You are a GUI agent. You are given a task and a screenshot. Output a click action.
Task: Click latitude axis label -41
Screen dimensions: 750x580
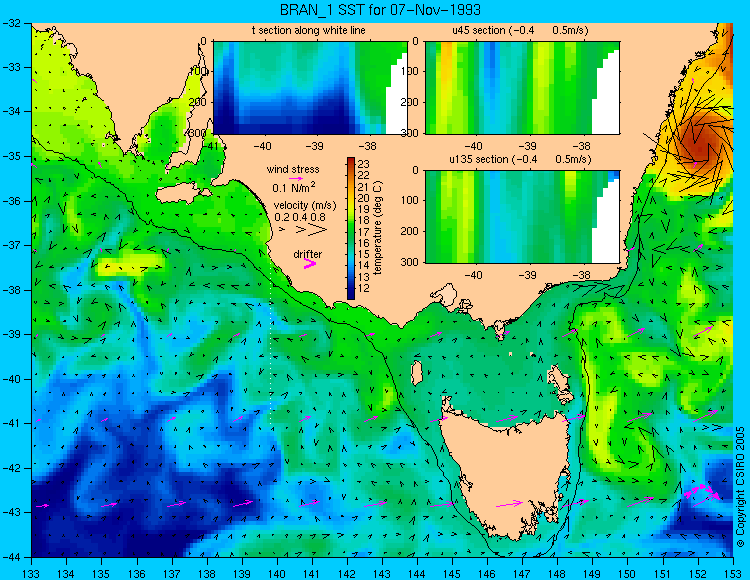[x=11, y=423]
